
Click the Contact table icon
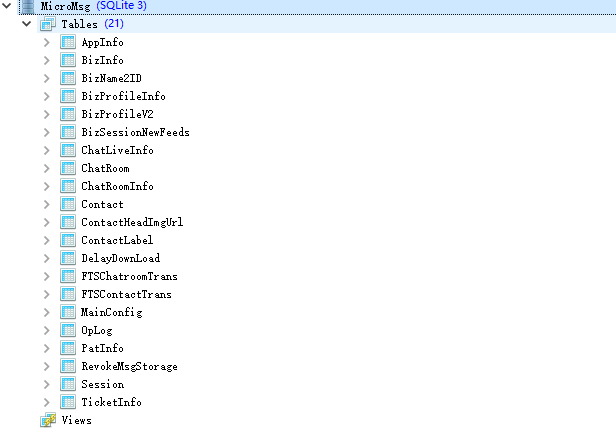[x=68, y=204]
